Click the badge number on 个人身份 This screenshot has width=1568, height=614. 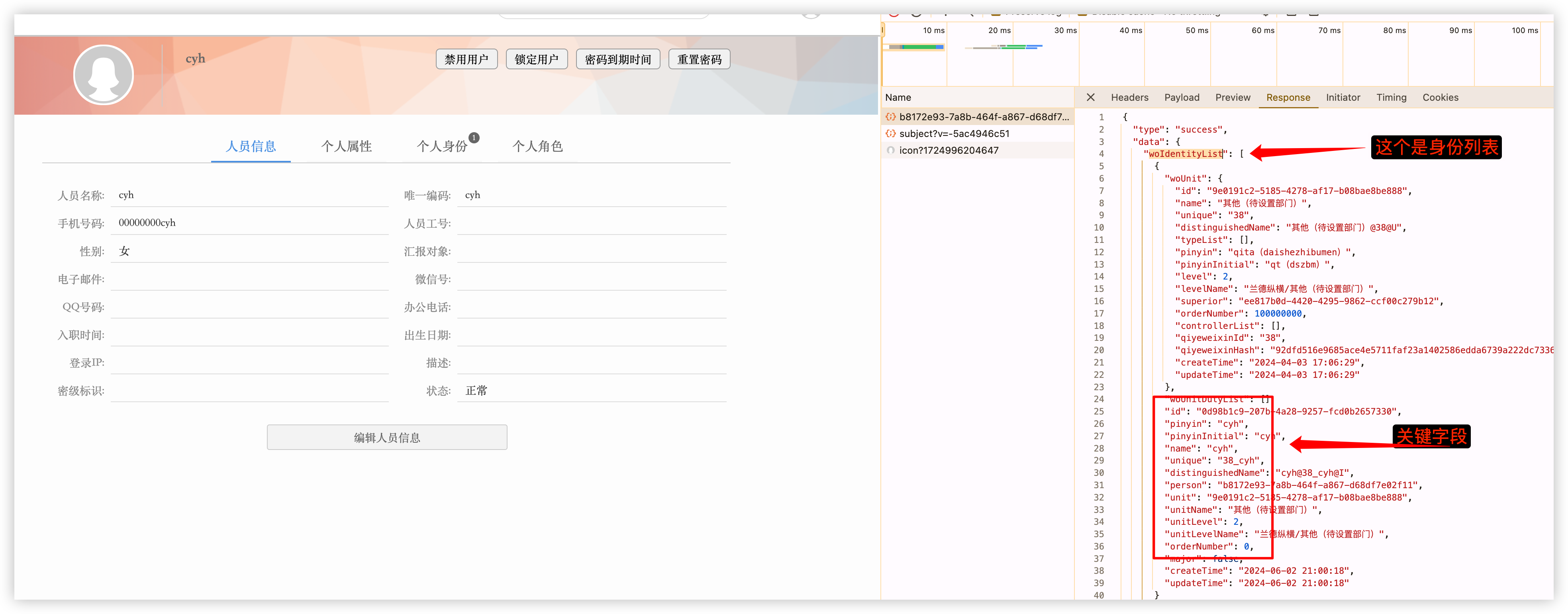point(474,137)
